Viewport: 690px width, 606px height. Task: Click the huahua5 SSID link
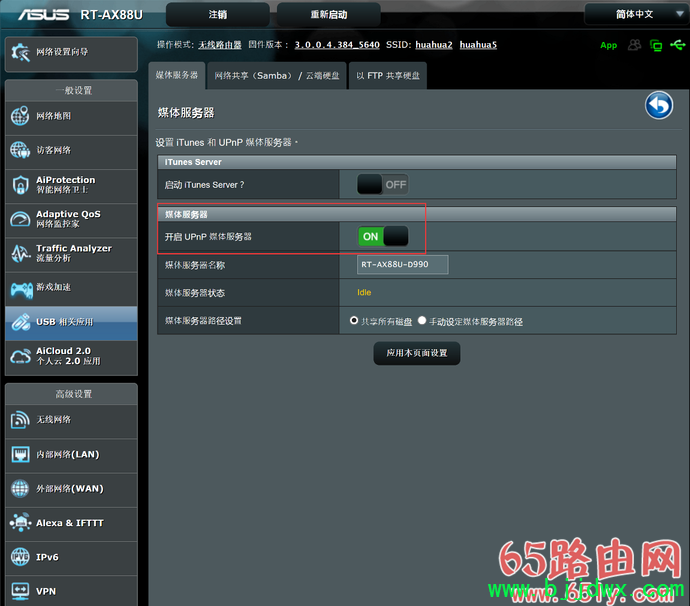[x=478, y=45]
